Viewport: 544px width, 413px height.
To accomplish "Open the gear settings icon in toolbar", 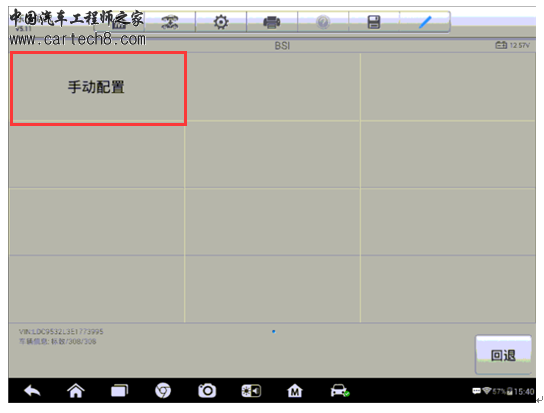I will tap(221, 23).
